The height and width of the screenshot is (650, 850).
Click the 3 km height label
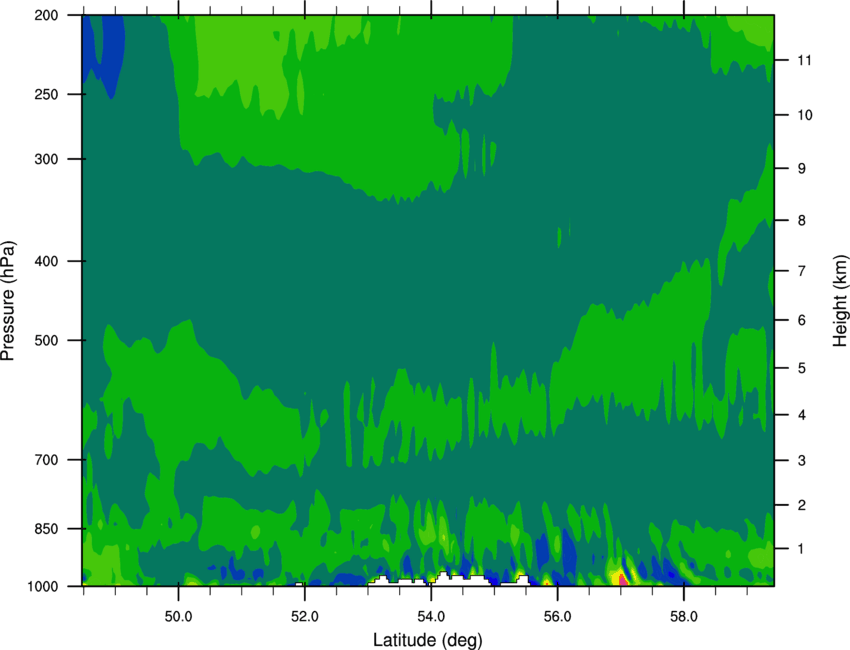coord(801,461)
